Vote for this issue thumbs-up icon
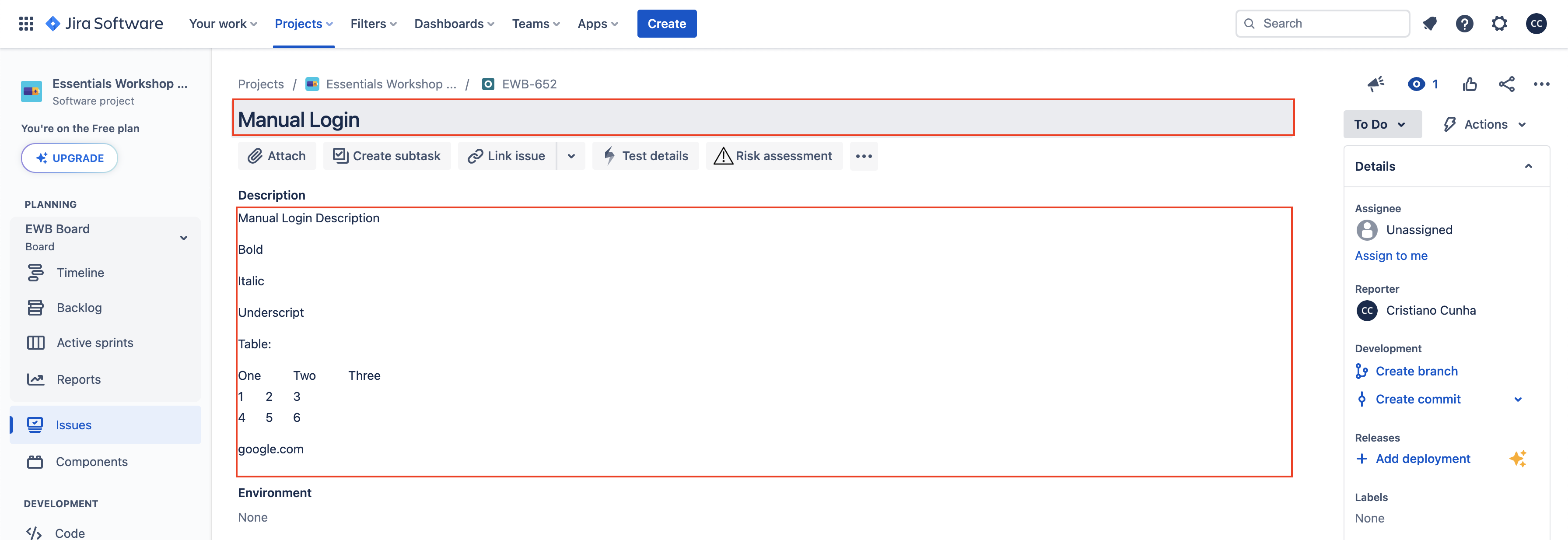 tap(1470, 84)
